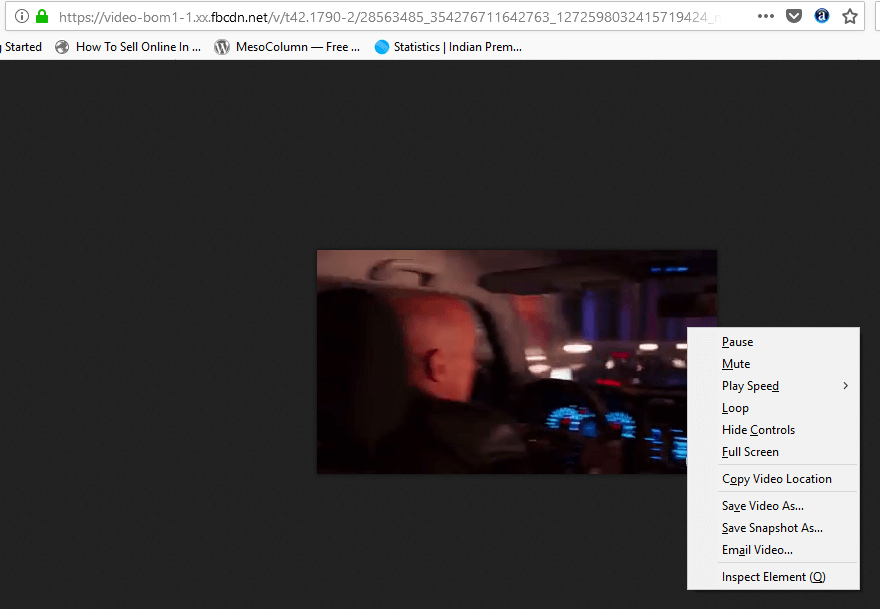The height and width of the screenshot is (609, 880).
Task: Select Full Screen from context menu
Action: pyautogui.click(x=750, y=452)
